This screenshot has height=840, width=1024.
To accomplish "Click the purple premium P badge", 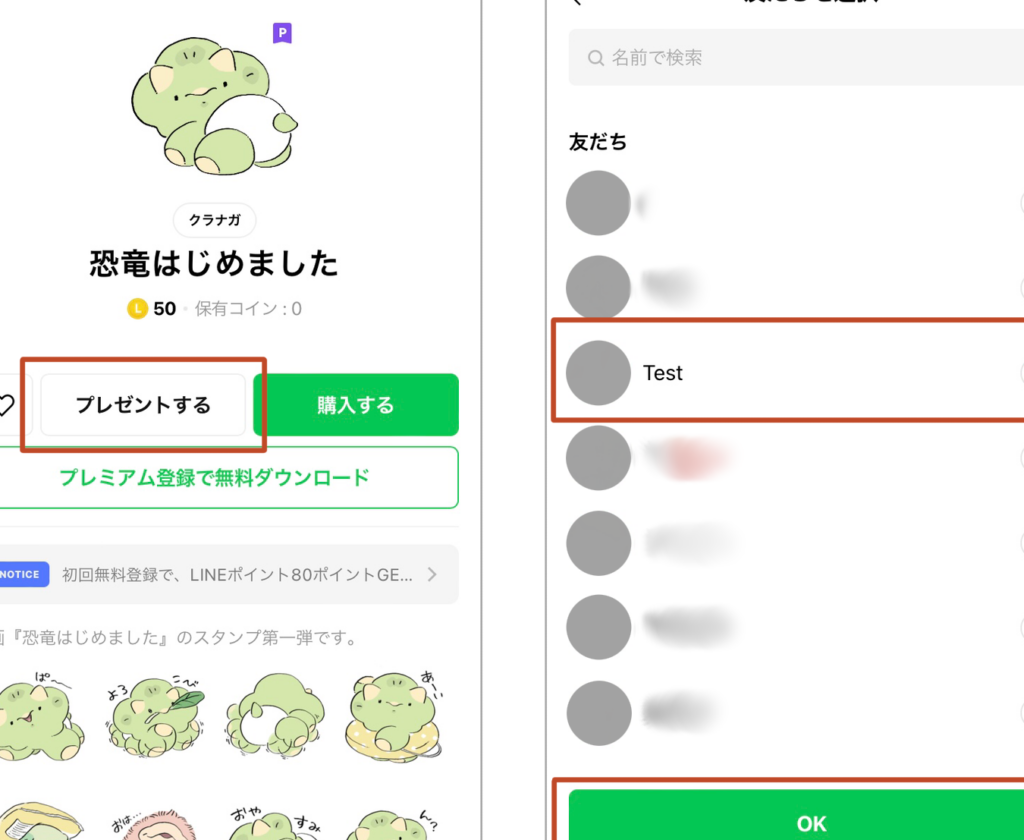I will point(282,33).
